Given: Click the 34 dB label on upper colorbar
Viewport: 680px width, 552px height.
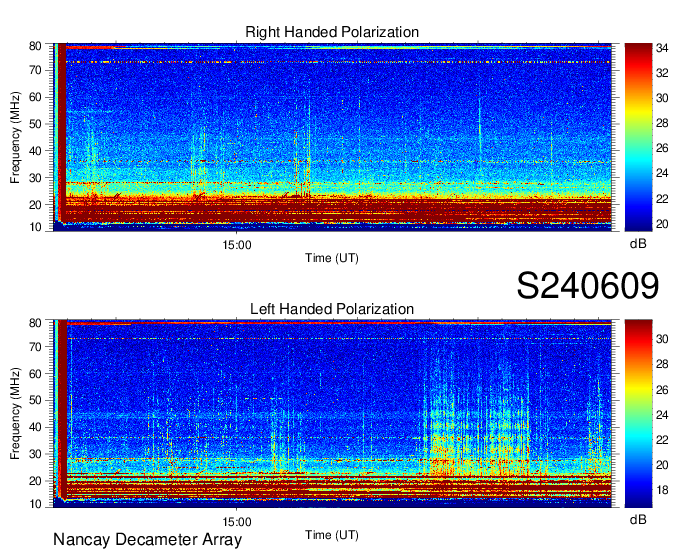Looking at the screenshot, I should click(x=662, y=48).
